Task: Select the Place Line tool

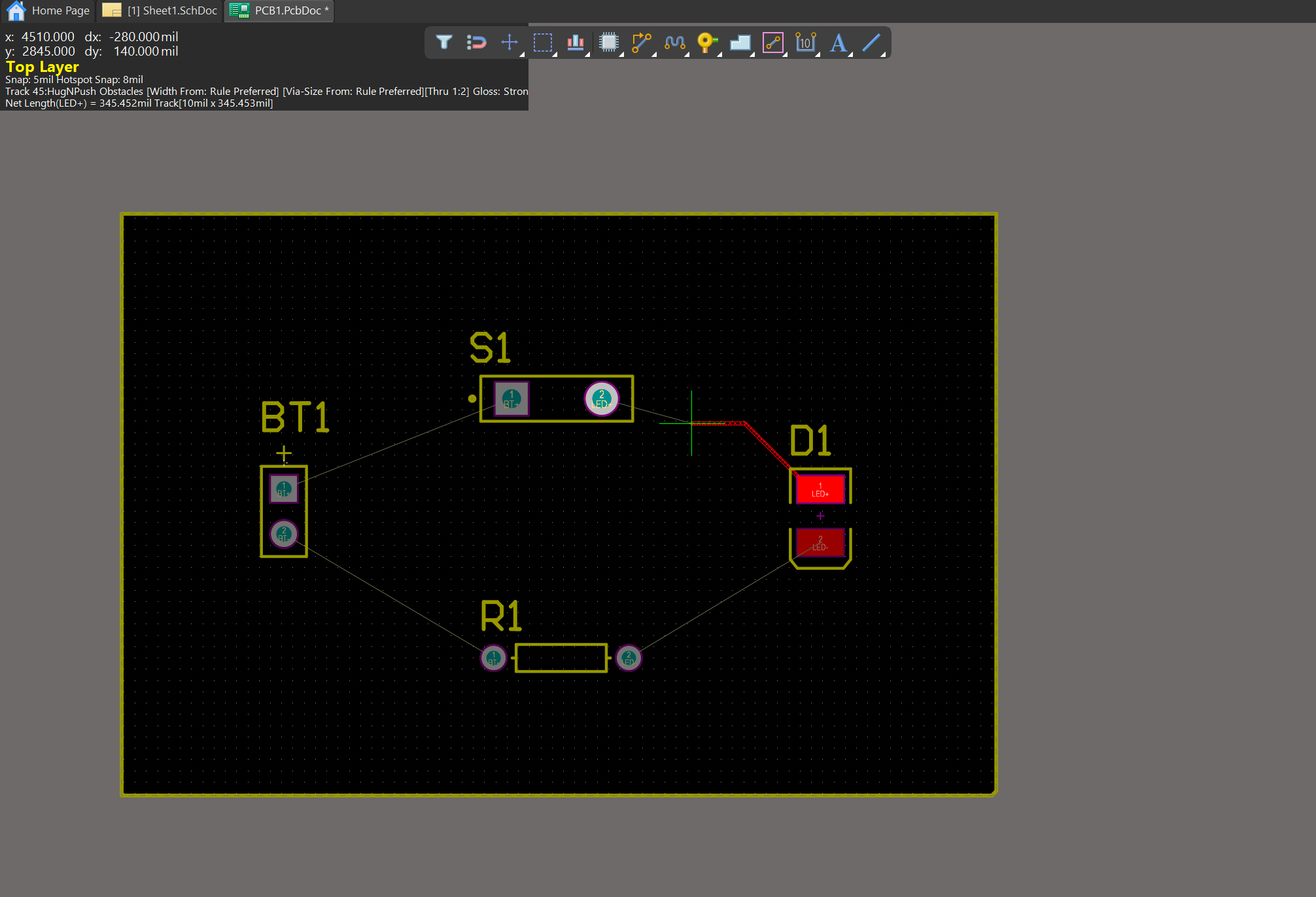Action: (872, 43)
